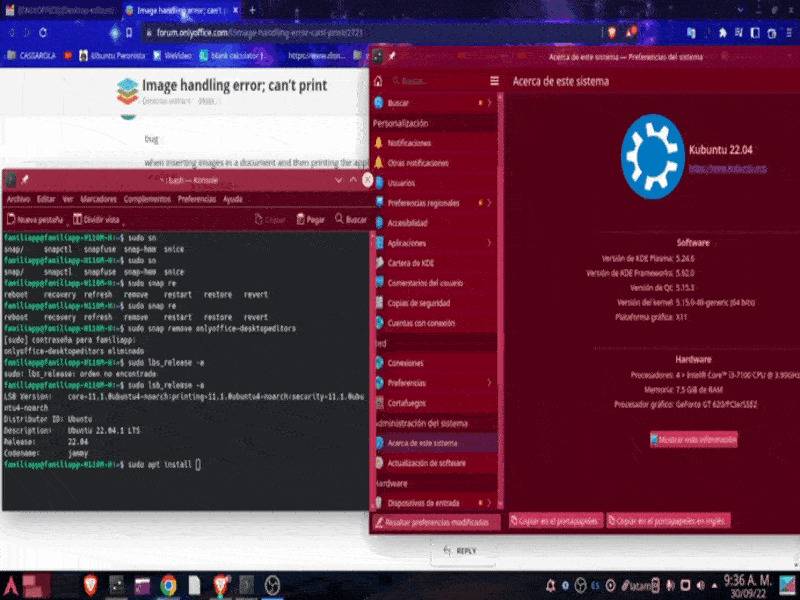Open Complementos menu in Konsole
The height and width of the screenshot is (600, 800).
[147, 199]
